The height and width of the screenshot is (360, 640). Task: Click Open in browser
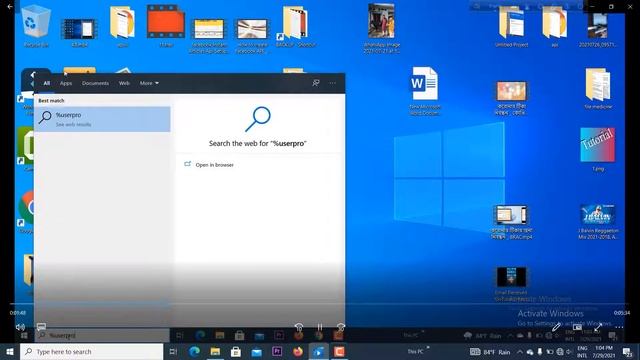tap(214, 165)
